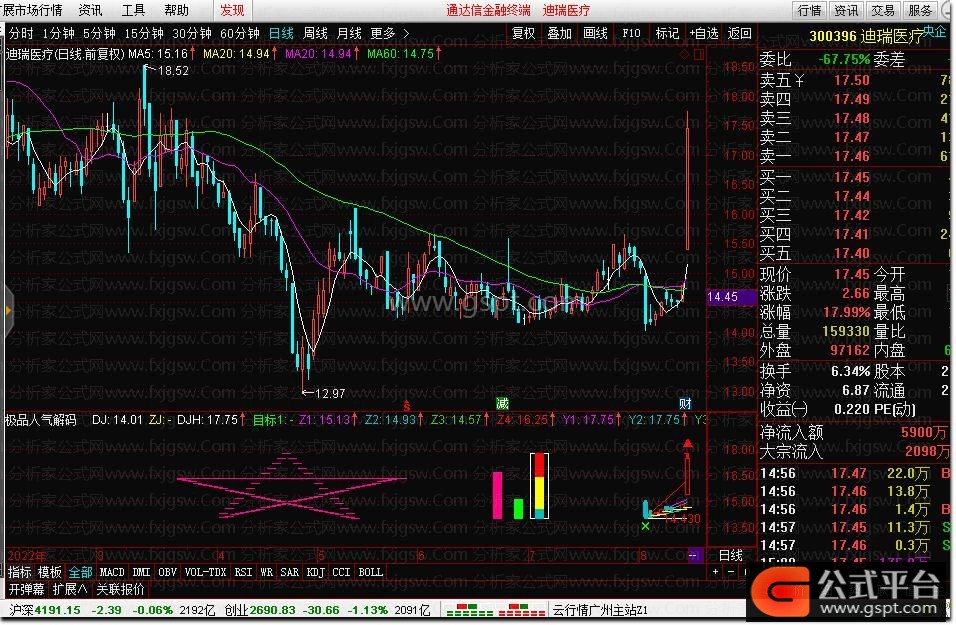The height and width of the screenshot is (625, 956).
Task: Click the 标记 mark tool
Action: (667, 33)
